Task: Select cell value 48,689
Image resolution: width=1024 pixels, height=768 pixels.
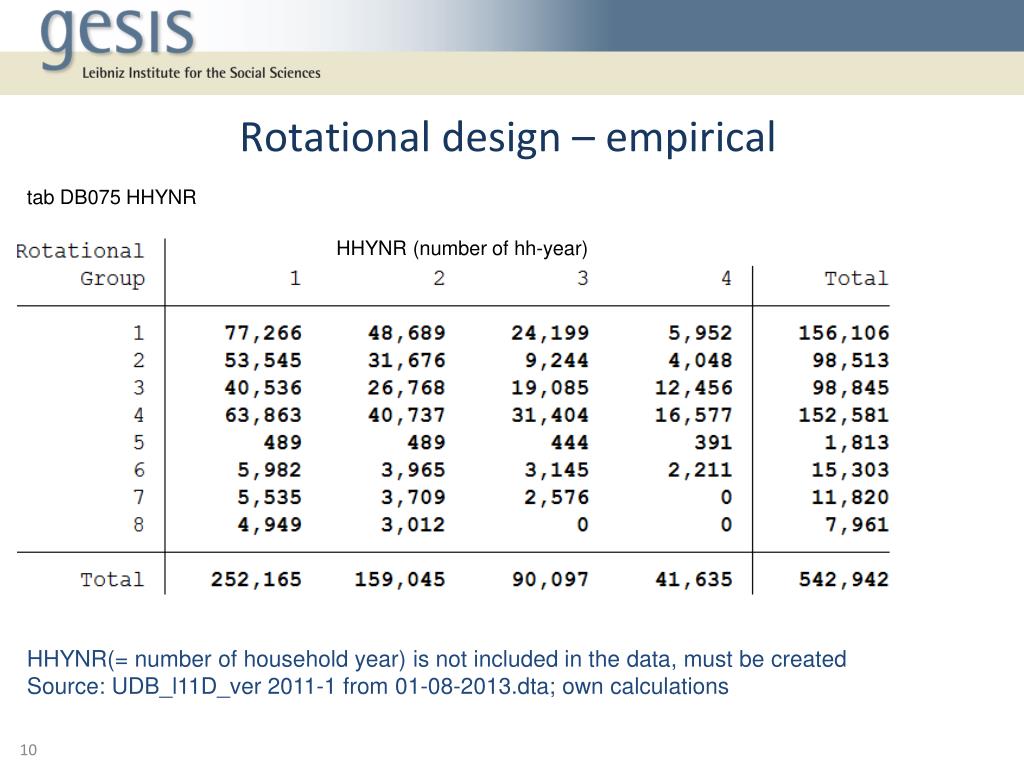Action: coord(406,333)
